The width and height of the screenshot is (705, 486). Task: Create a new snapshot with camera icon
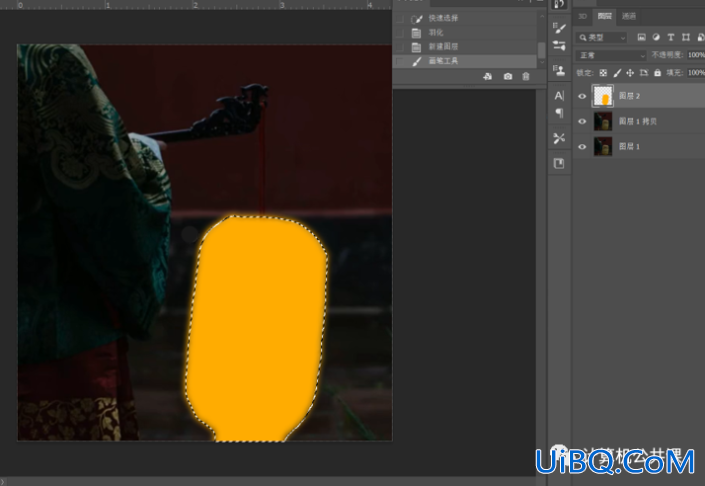pos(508,76)
